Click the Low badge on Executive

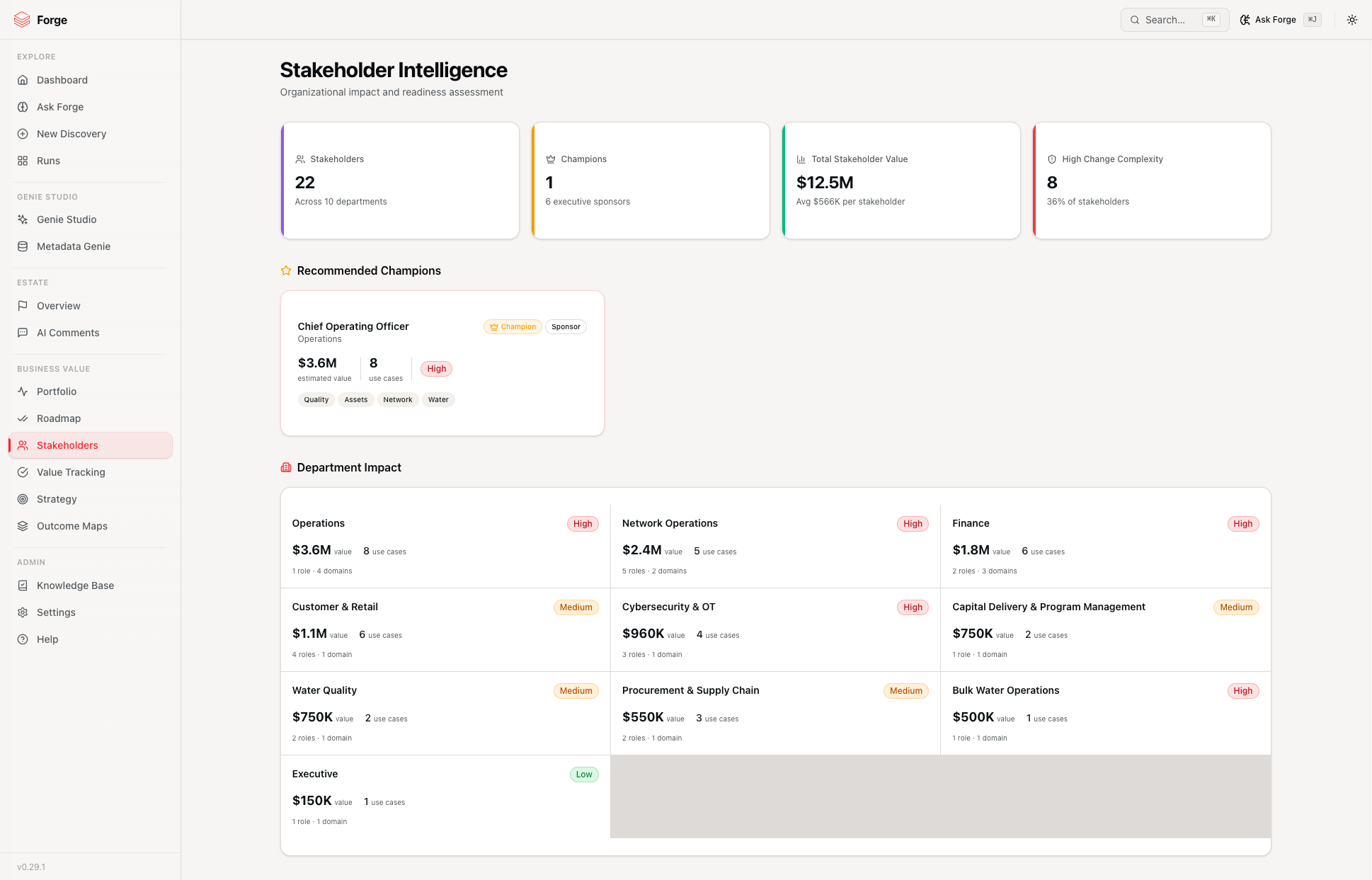(x=584, y=775)
